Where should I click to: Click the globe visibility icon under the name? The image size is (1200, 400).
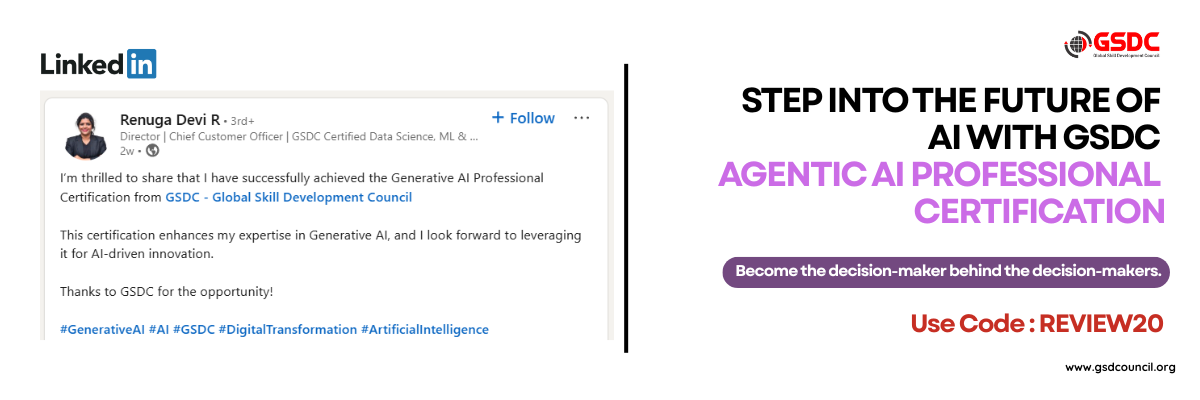tap(153, 151)
